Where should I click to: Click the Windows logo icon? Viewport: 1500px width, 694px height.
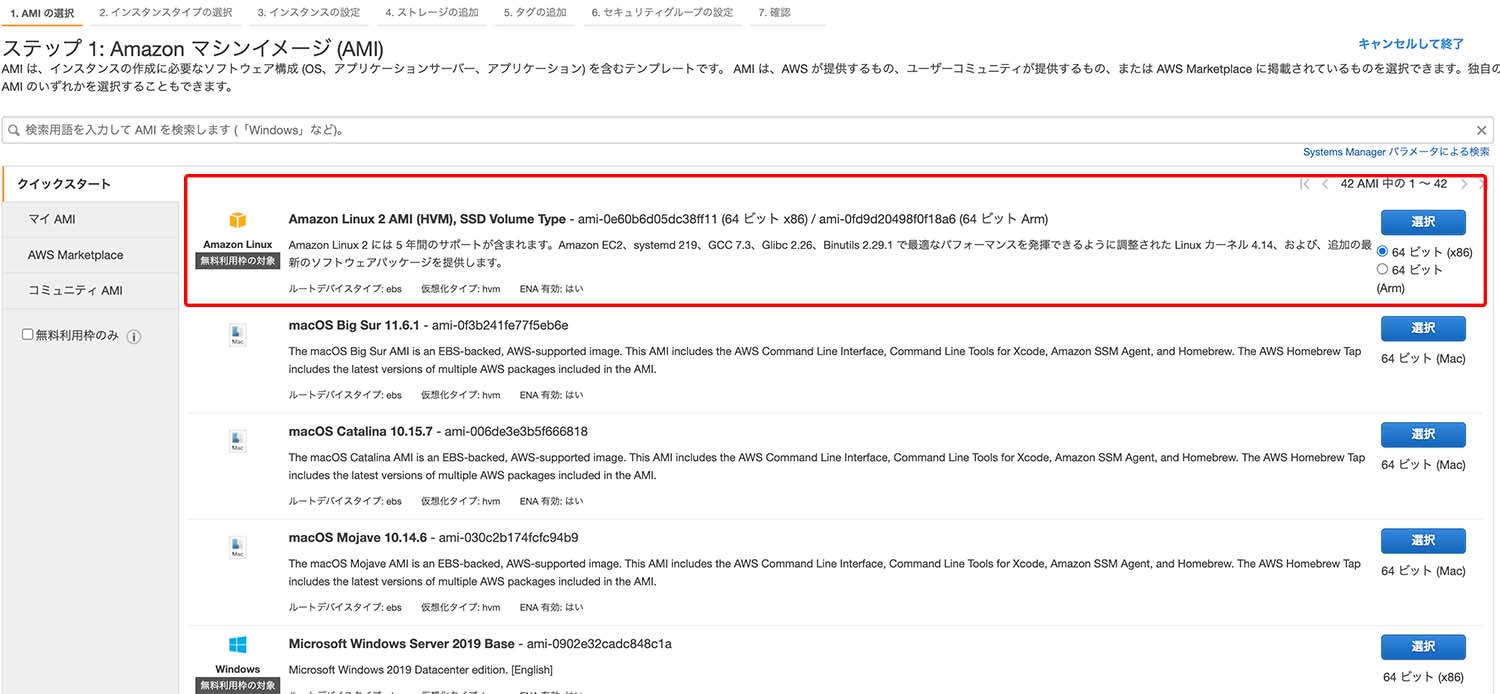238,645
